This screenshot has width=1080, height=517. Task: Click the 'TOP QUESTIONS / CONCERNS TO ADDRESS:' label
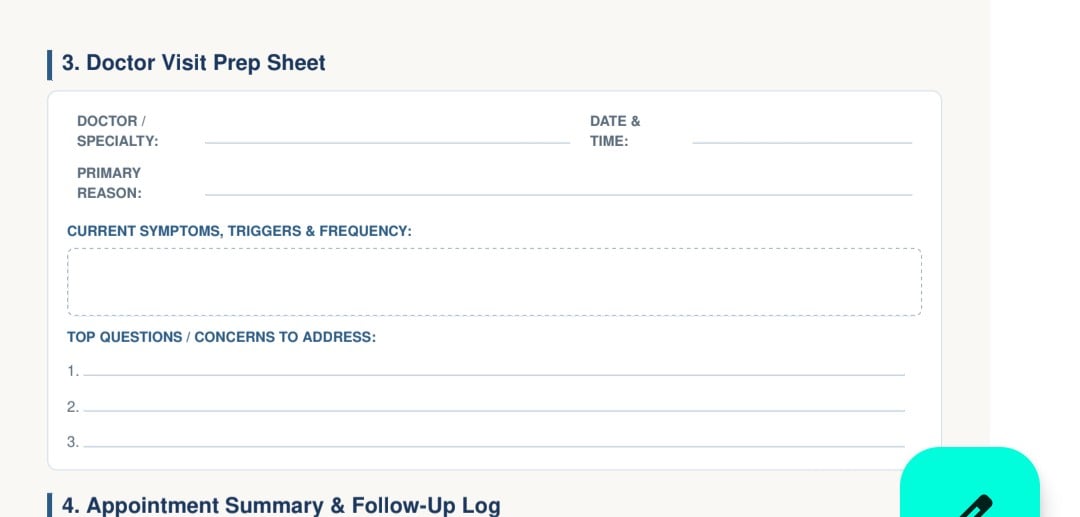221,337
